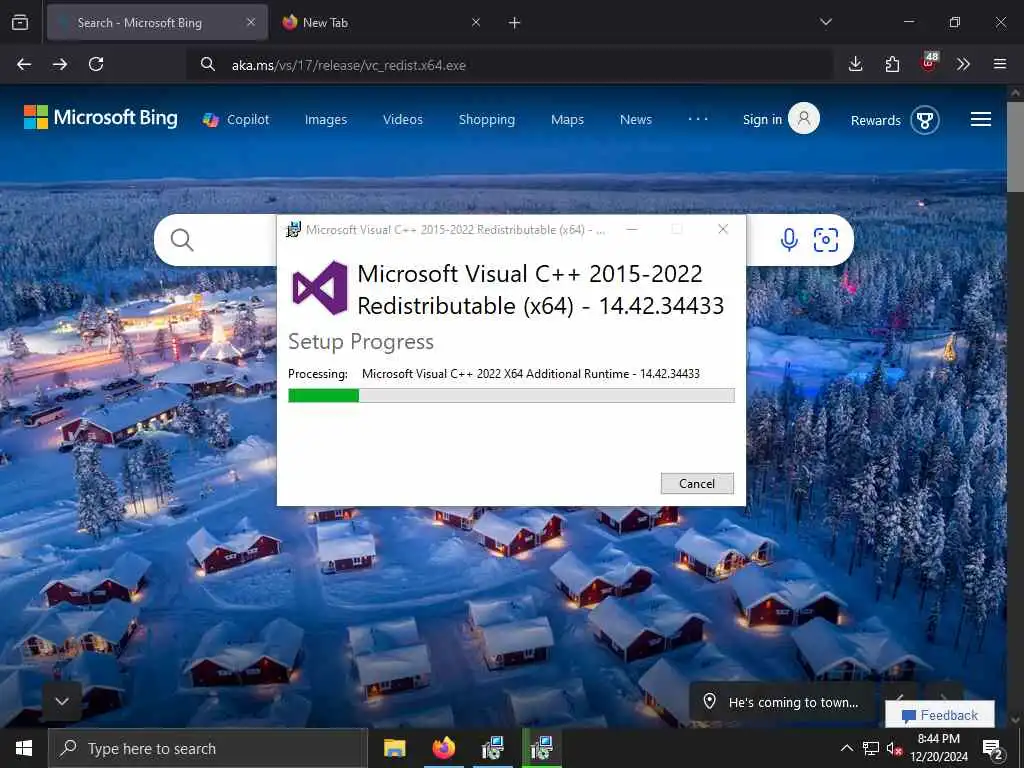
Task: Expand the three-dots more menu
Action: (697, 119)
